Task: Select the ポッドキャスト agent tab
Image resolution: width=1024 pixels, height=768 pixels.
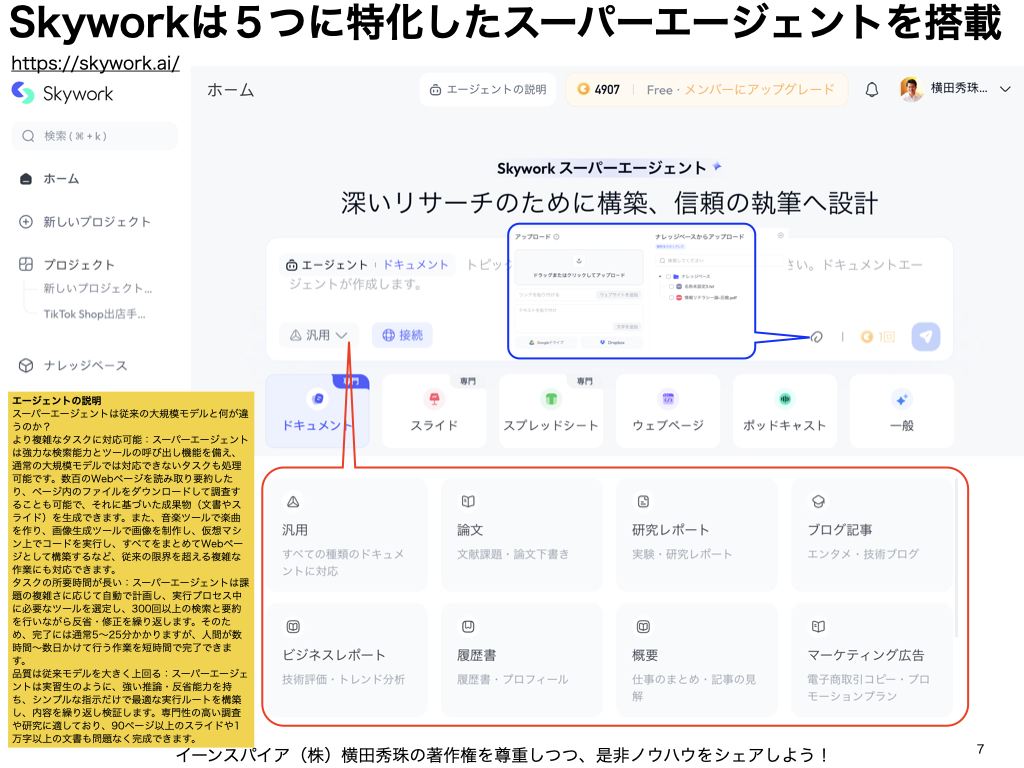Action: coord(784,411)
